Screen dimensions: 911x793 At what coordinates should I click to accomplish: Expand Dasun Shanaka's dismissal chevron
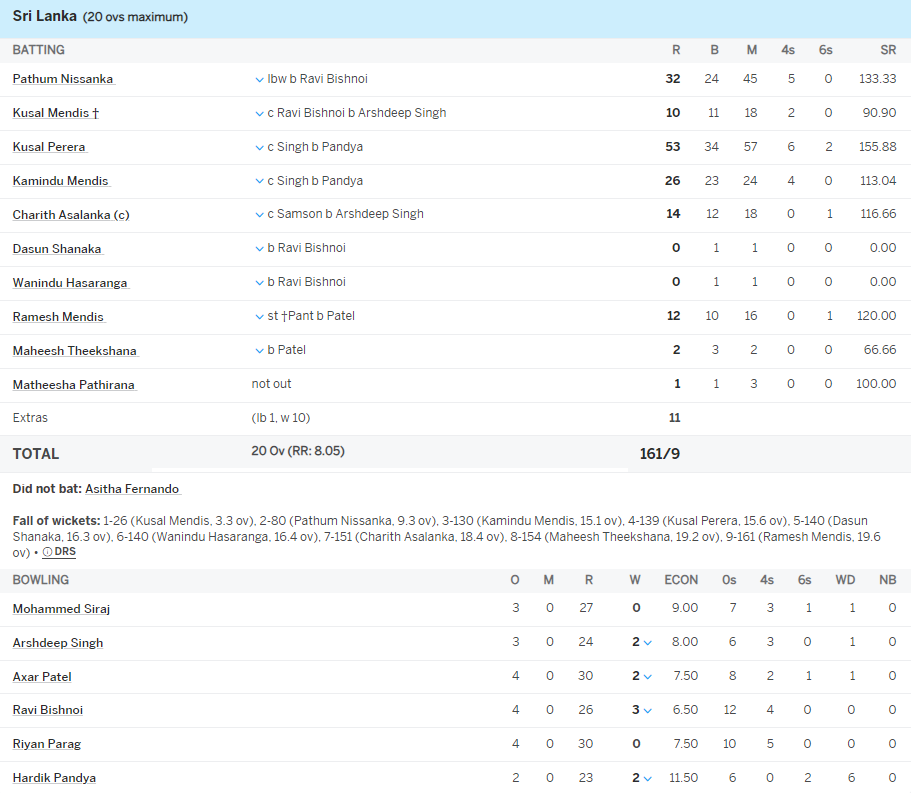(260, 249)
